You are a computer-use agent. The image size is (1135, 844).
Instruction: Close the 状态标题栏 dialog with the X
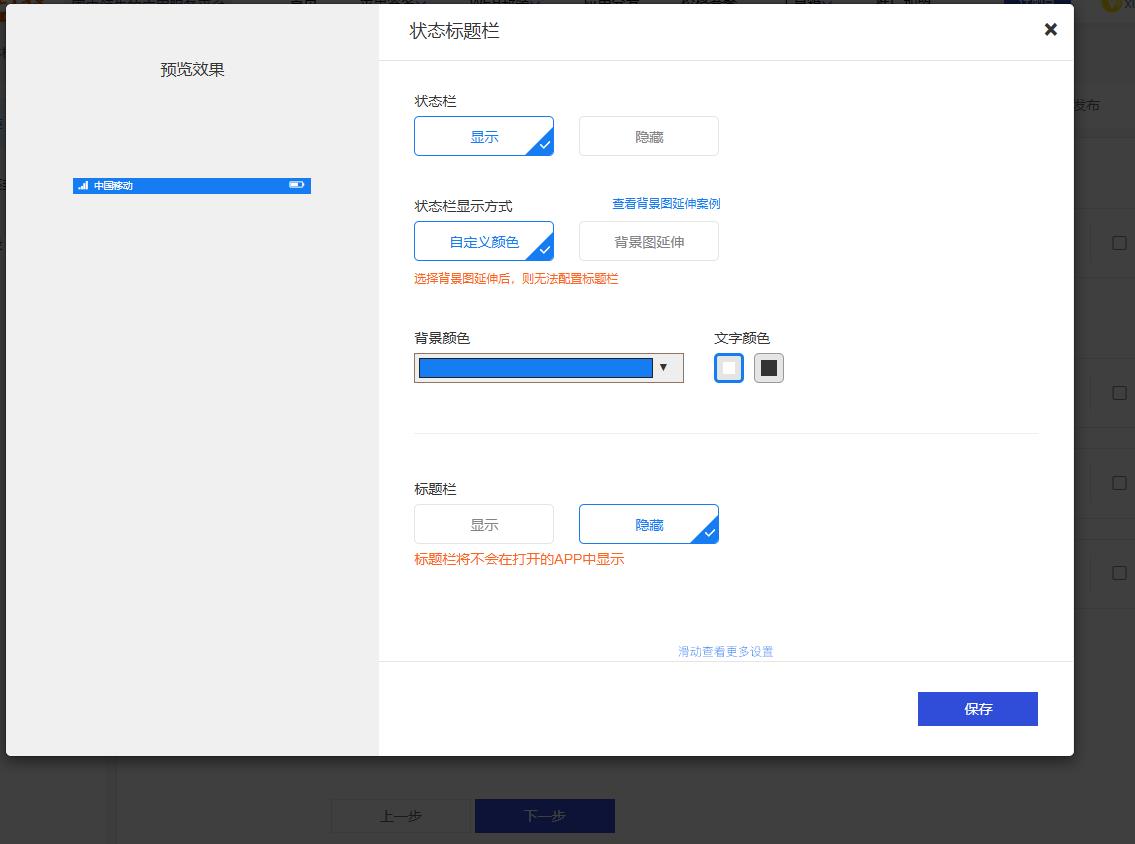tap(1050, 30)
